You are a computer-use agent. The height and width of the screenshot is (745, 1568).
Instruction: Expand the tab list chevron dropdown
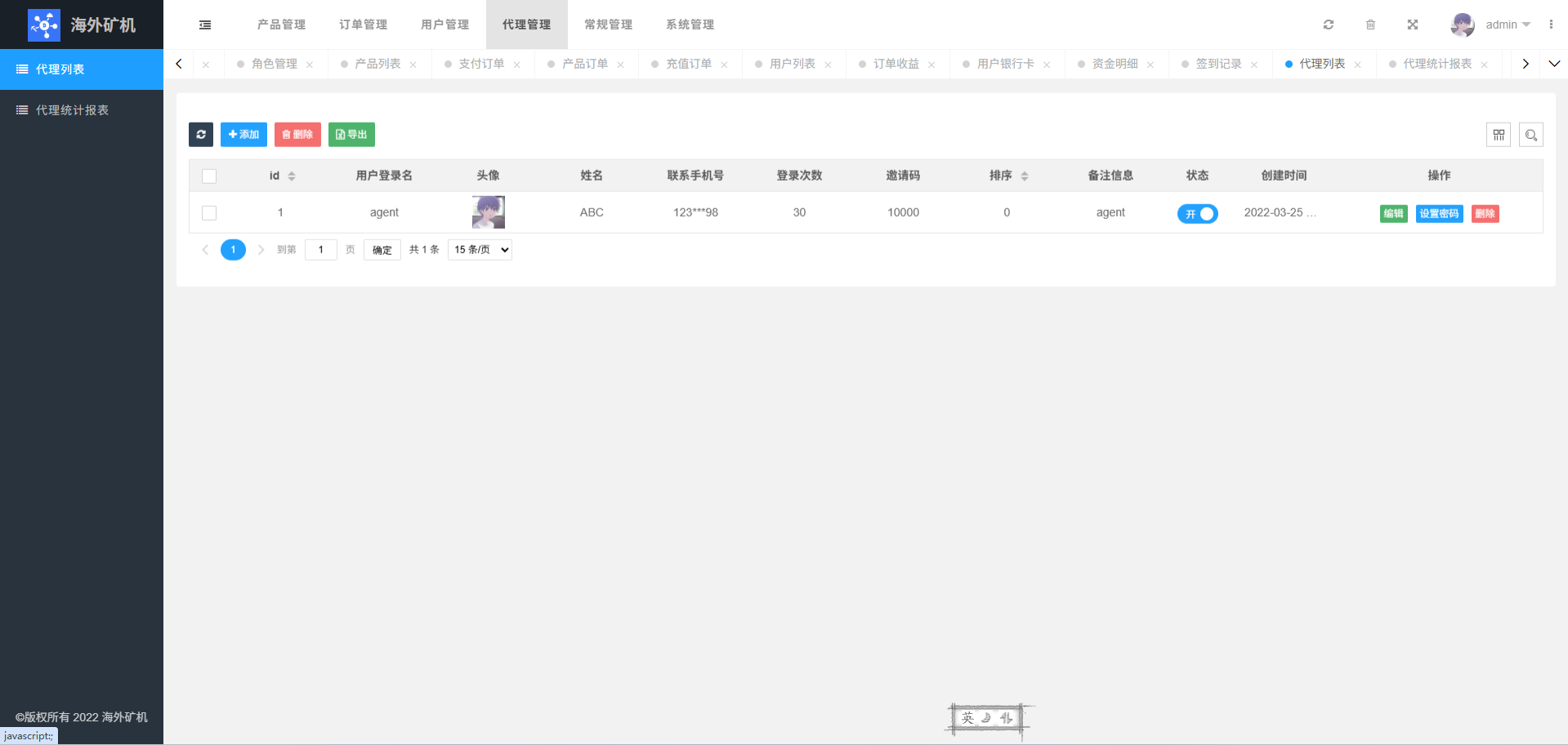[x=1554, y=64]
